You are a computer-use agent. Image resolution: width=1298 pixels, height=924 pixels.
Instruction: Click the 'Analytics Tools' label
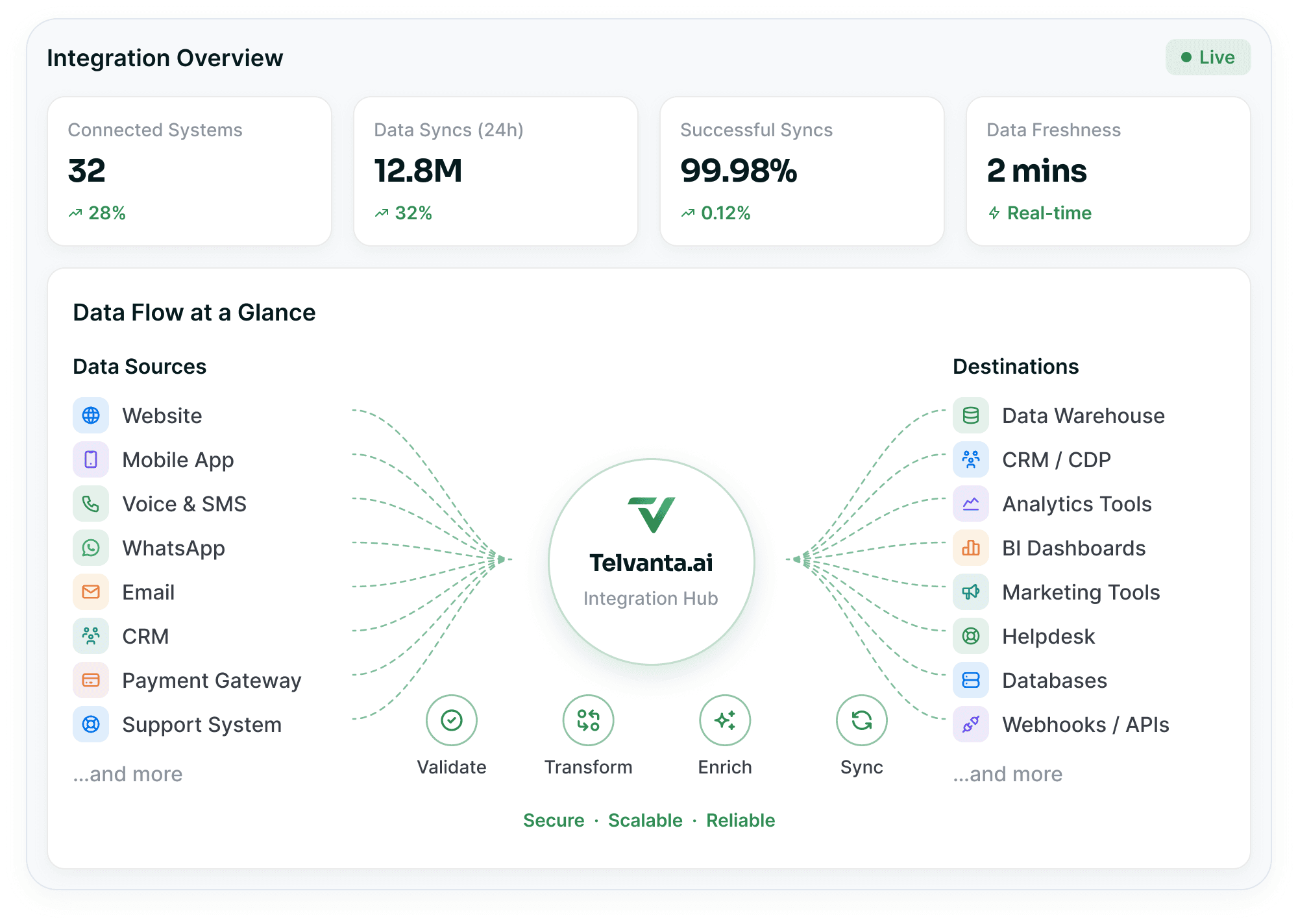[x=1077, y=505]
